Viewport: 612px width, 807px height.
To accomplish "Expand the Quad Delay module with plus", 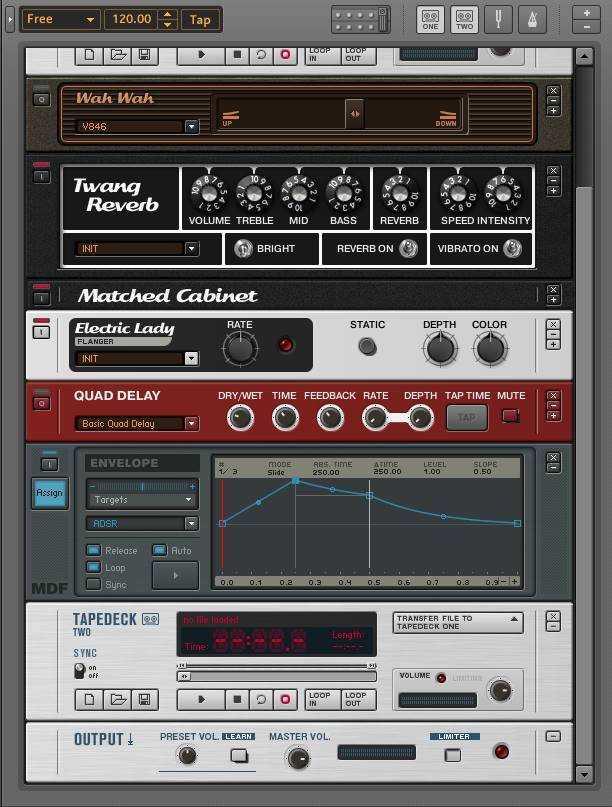I will pyautogui.click(x=553, y=415).
